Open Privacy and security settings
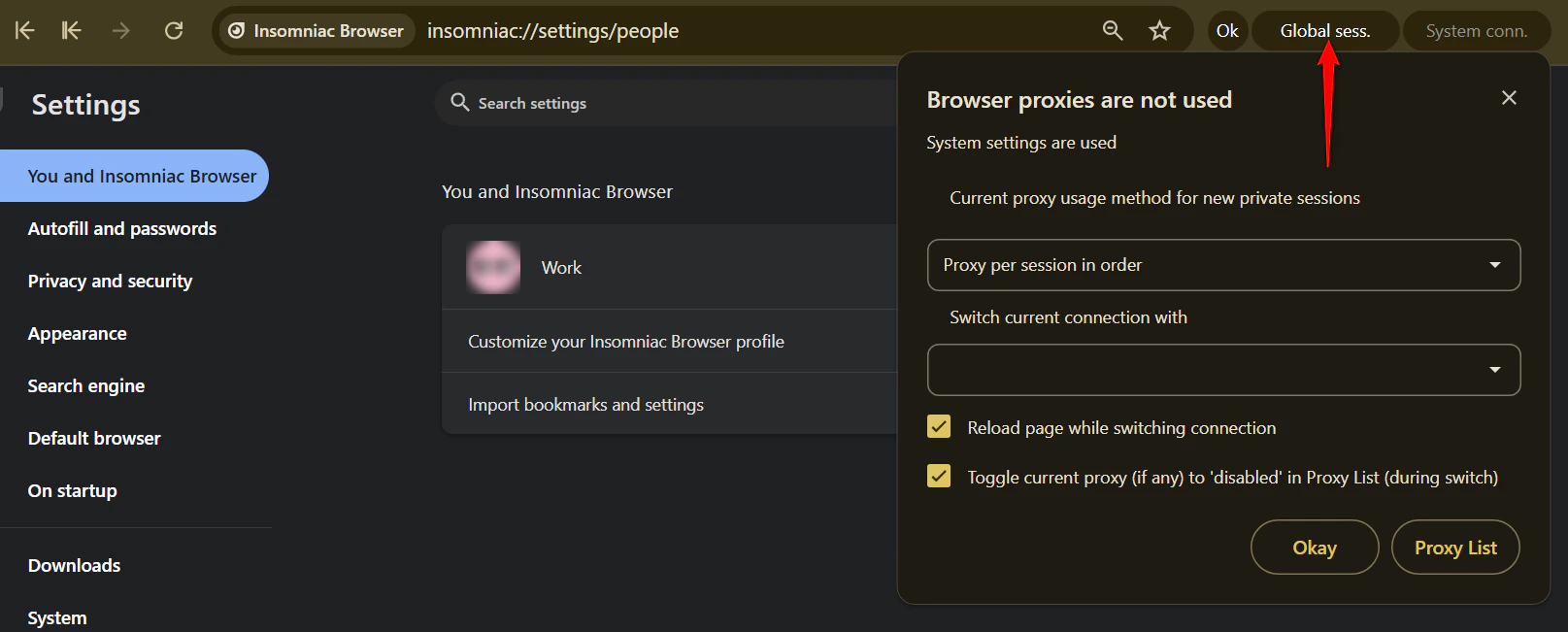The height and width of the screenshot is (632, 1568). tap(110, 281)
